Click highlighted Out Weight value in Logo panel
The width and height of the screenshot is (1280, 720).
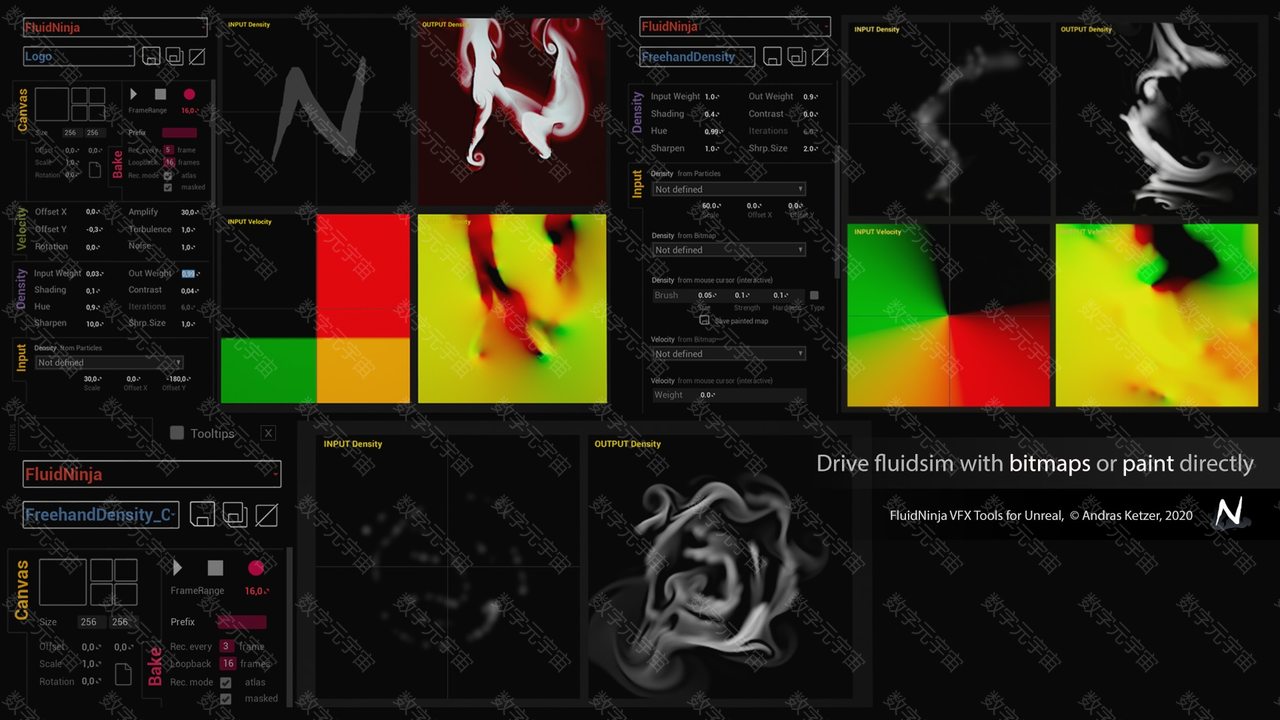189,273
